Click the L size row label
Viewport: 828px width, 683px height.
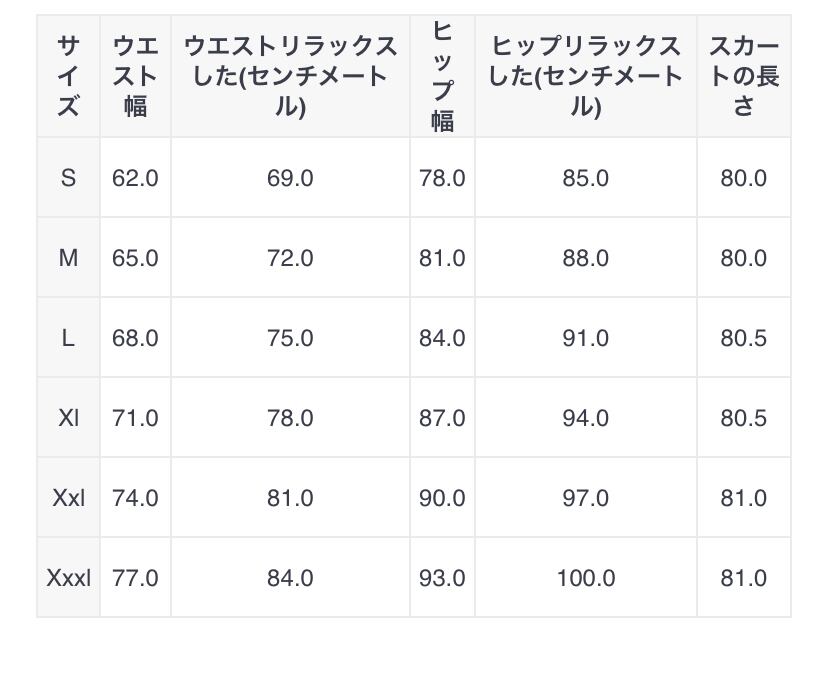coord(68,338)
